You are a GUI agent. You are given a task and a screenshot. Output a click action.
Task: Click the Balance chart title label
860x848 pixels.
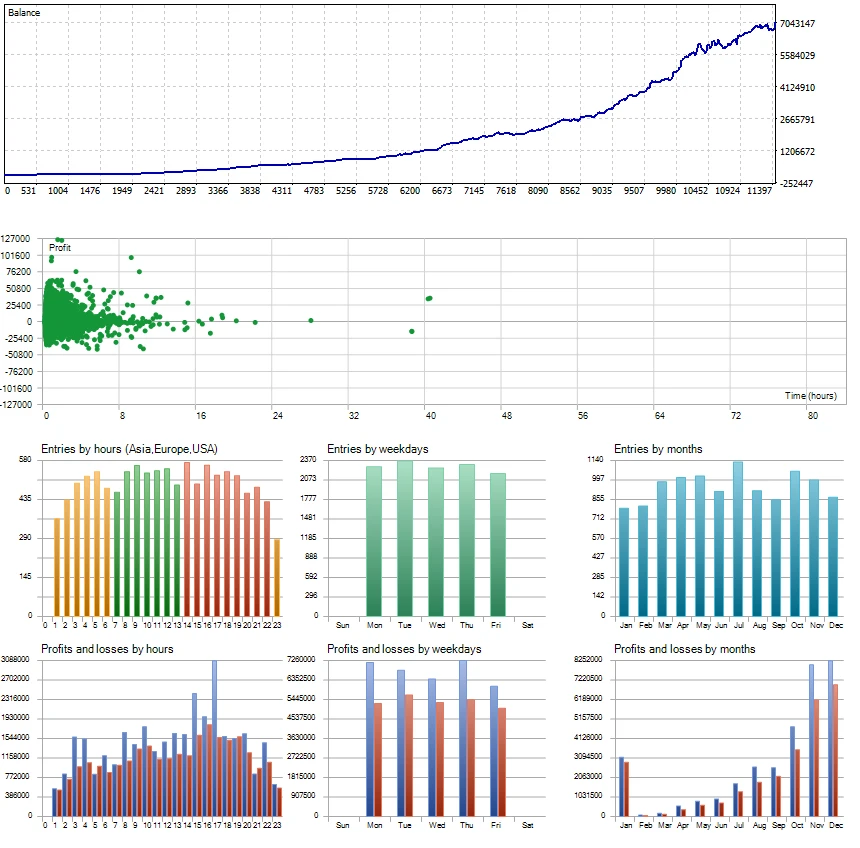click(x=24, y=12)
